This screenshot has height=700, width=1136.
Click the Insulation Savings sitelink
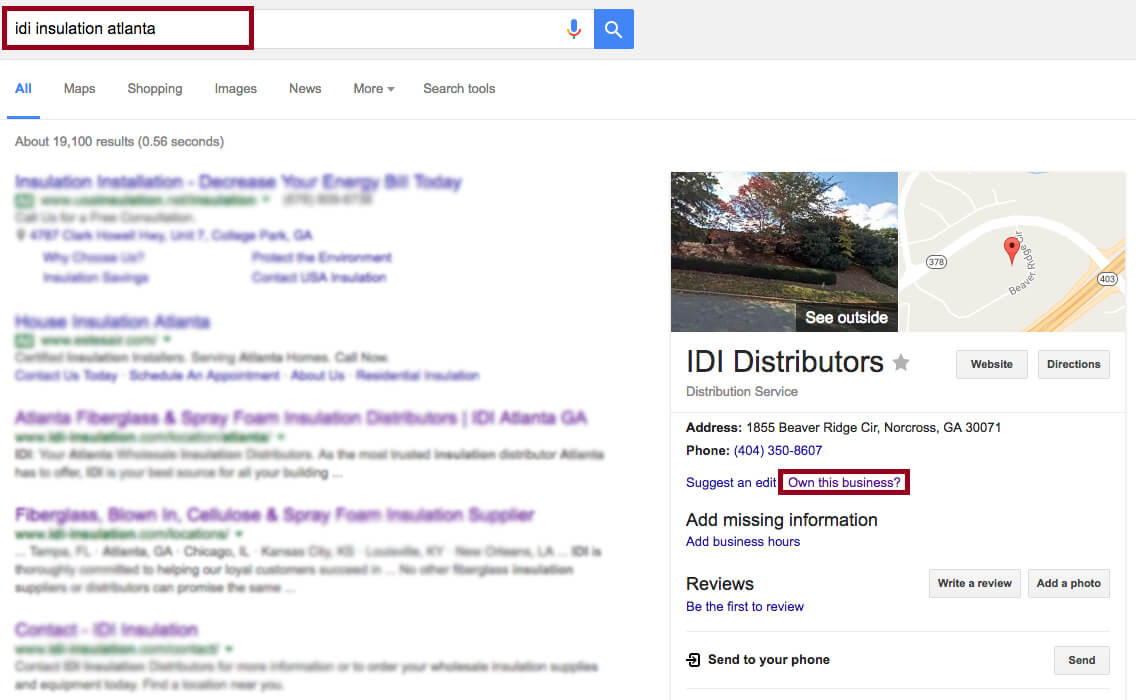(x=96, y=278)
